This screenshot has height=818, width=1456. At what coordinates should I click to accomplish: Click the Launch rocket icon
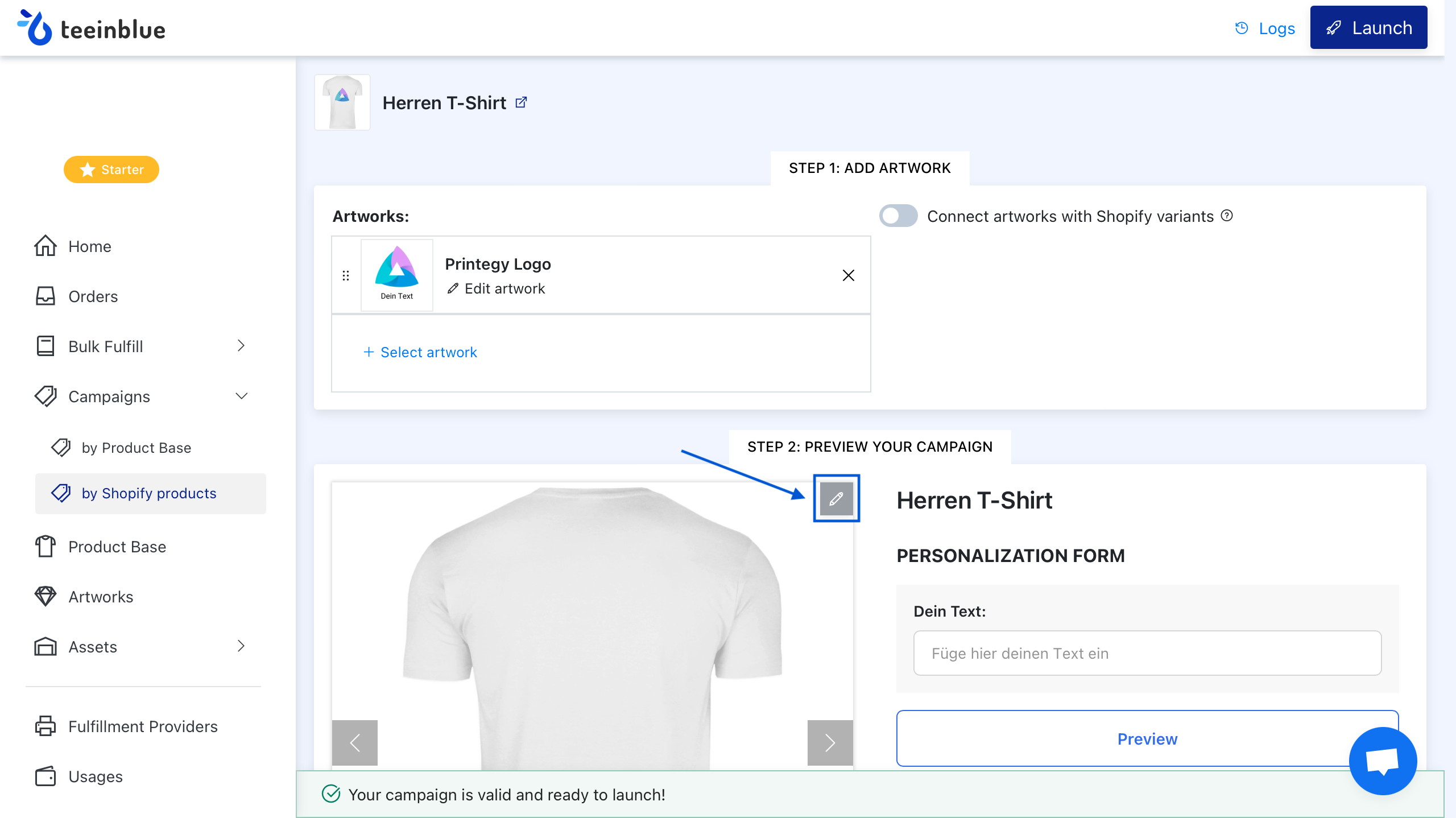coord(1334,28)
